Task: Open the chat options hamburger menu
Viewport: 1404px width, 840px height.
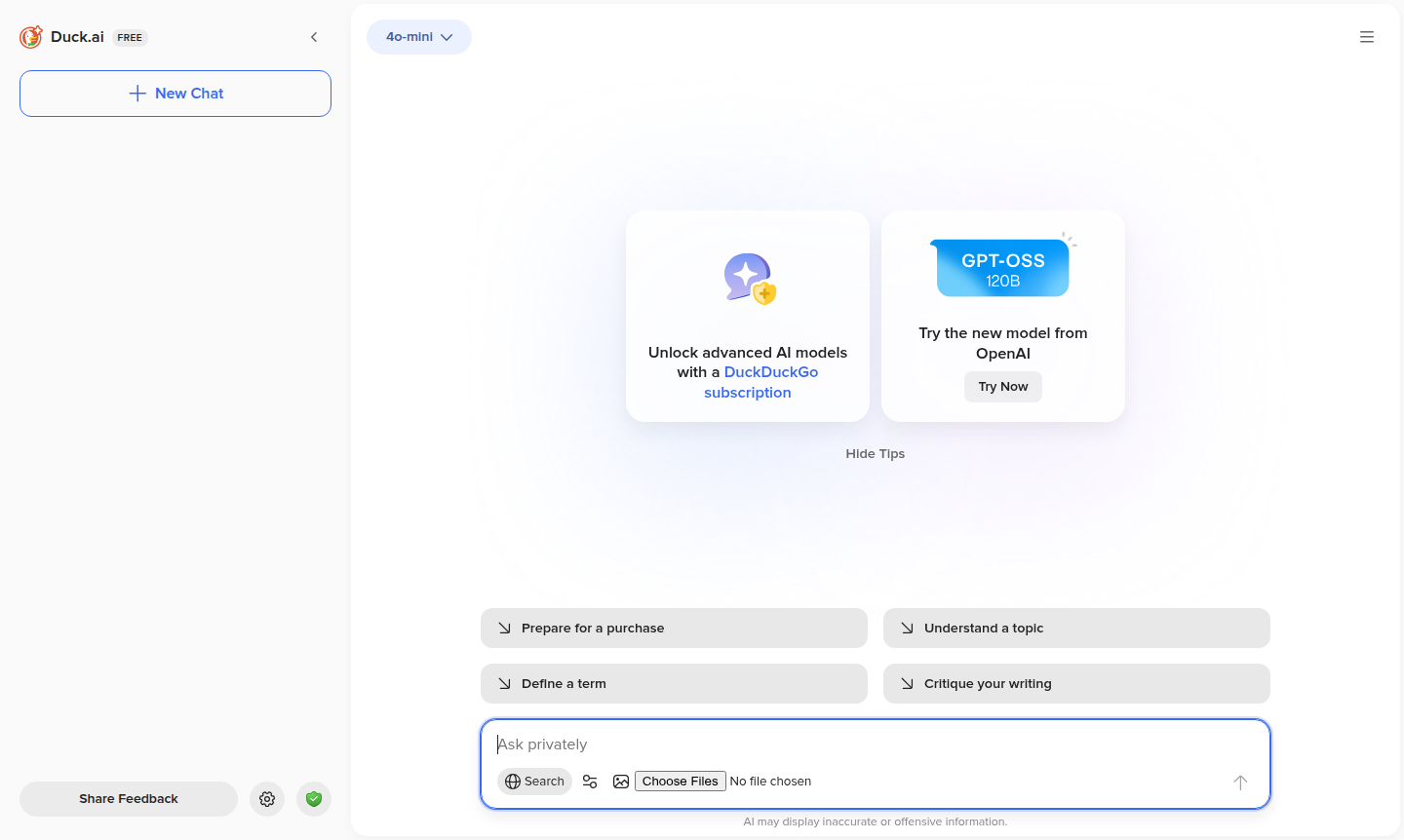Action: pos(1366,36)
